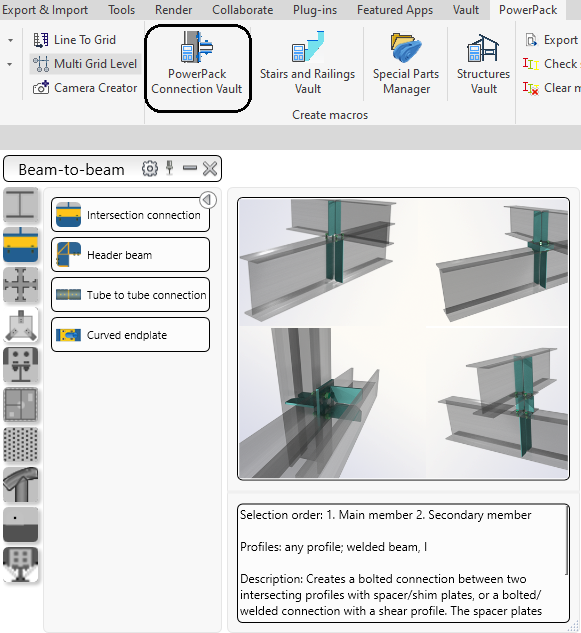Click the 'Selection order' description text
Screen dimensions: 581x633
pyautogui.click(x=386, y=515)
